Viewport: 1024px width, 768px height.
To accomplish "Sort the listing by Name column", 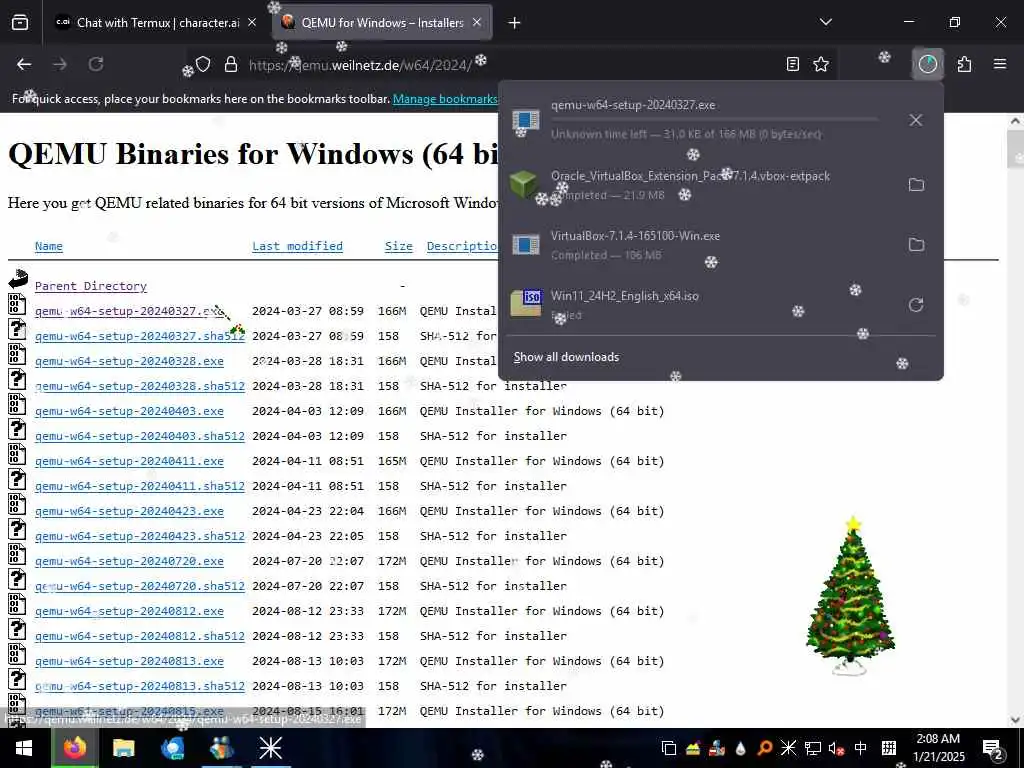I will coord(49,246).
